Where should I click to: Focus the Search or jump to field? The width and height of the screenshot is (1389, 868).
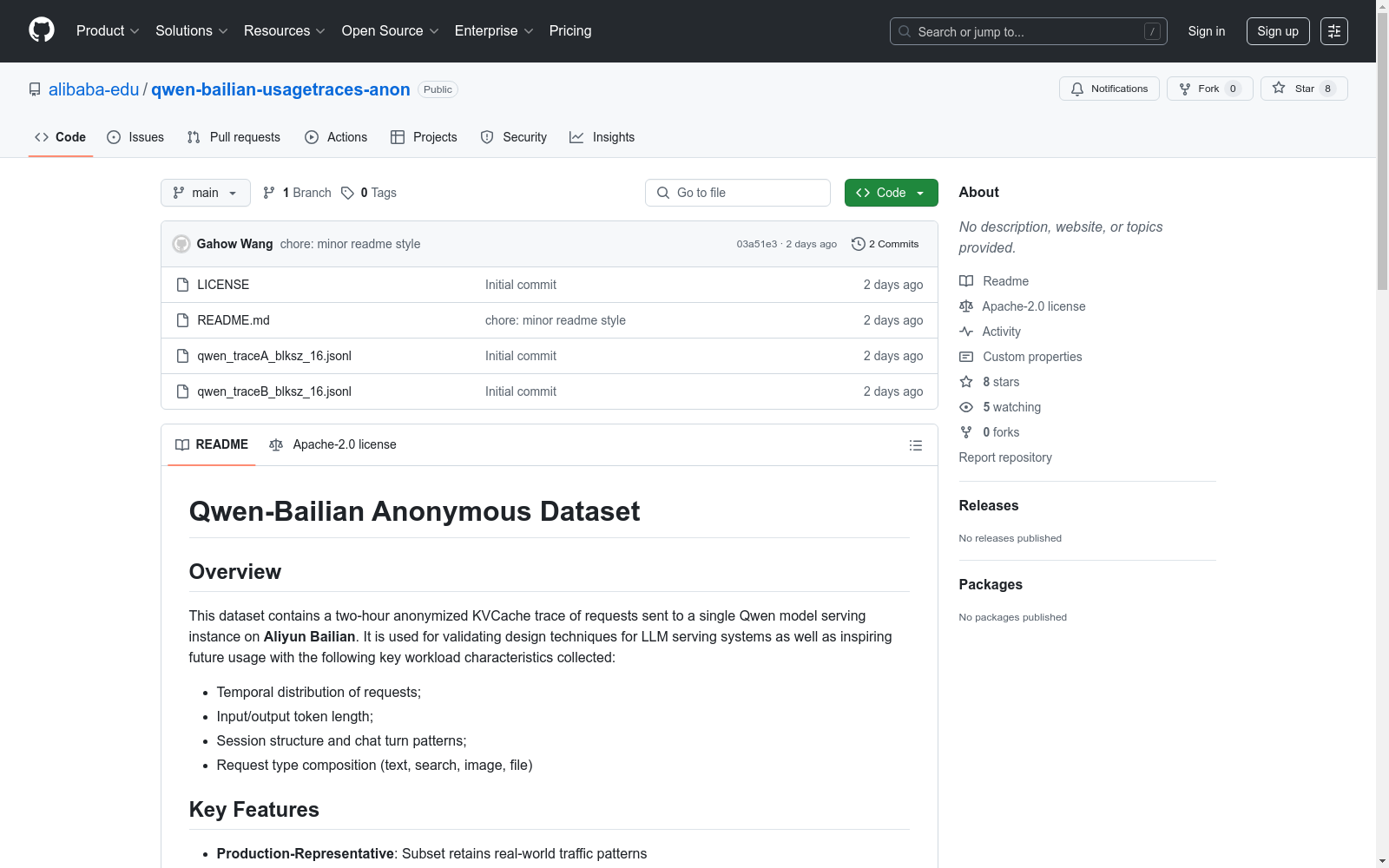point(1029,31)
